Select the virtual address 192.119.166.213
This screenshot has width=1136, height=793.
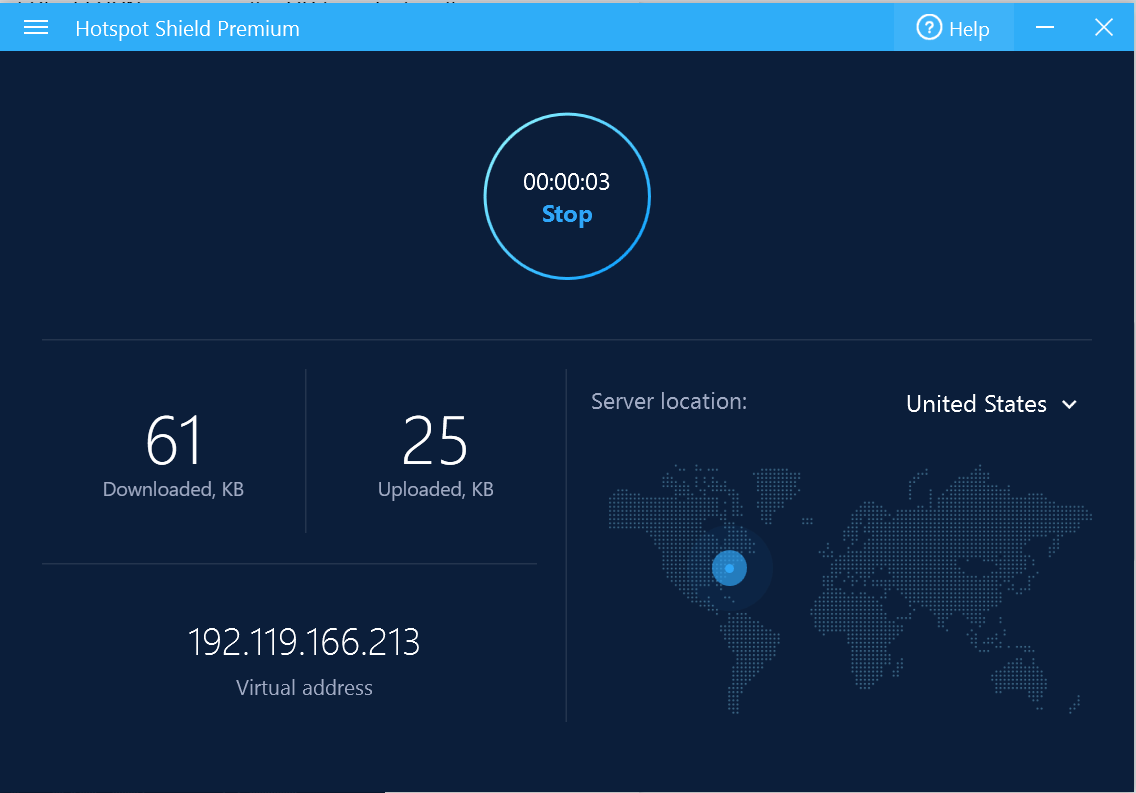tap(304, 643)
